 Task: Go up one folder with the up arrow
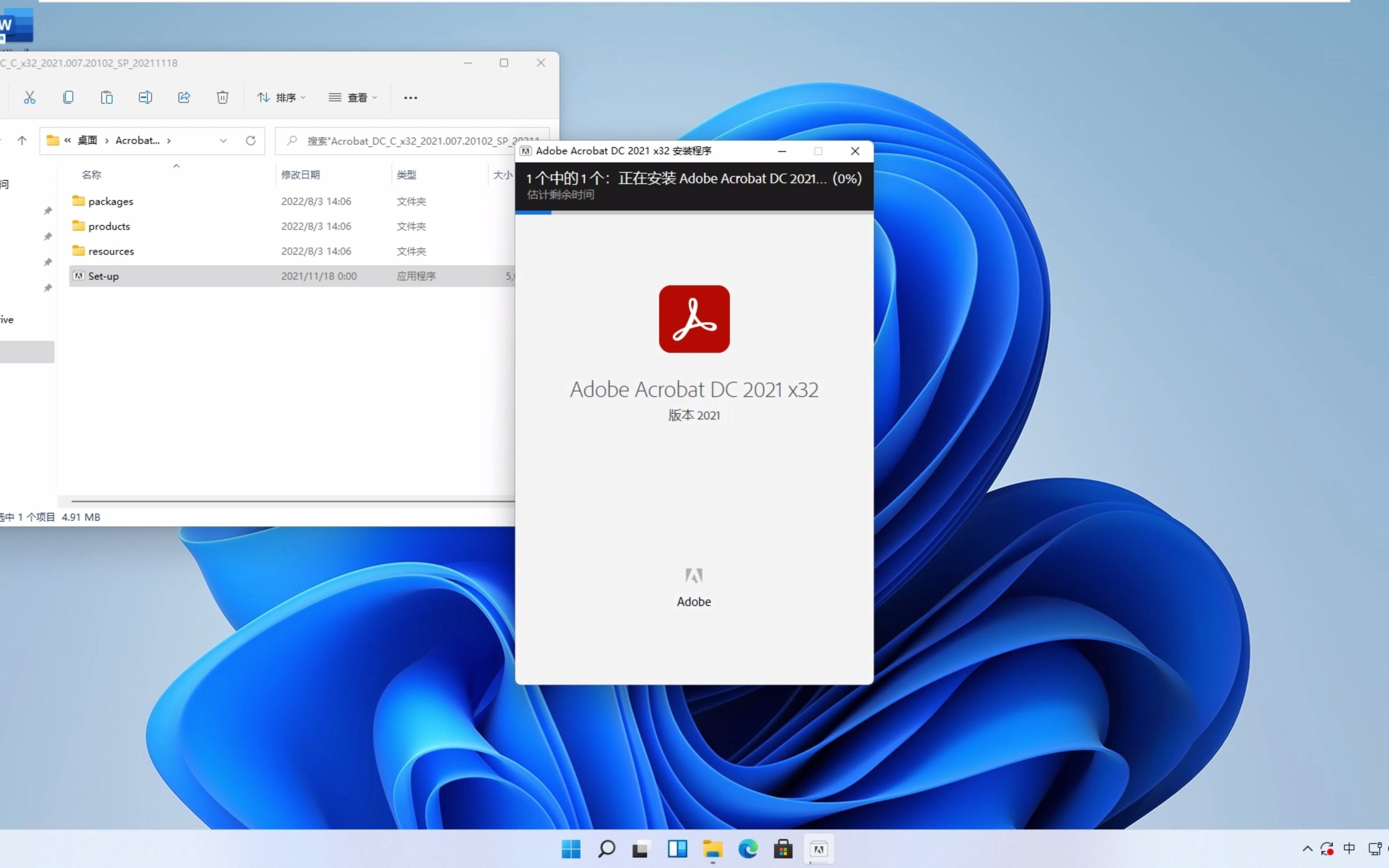(x=22, y=141)
